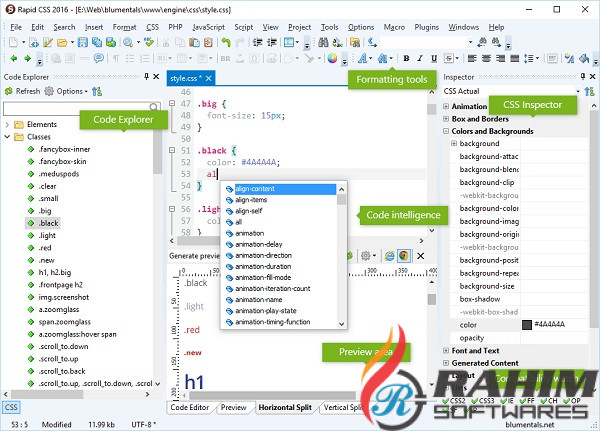Switch to the Code Editor tab
Screen dimensions: 600x431
click(x=190, y=407)
